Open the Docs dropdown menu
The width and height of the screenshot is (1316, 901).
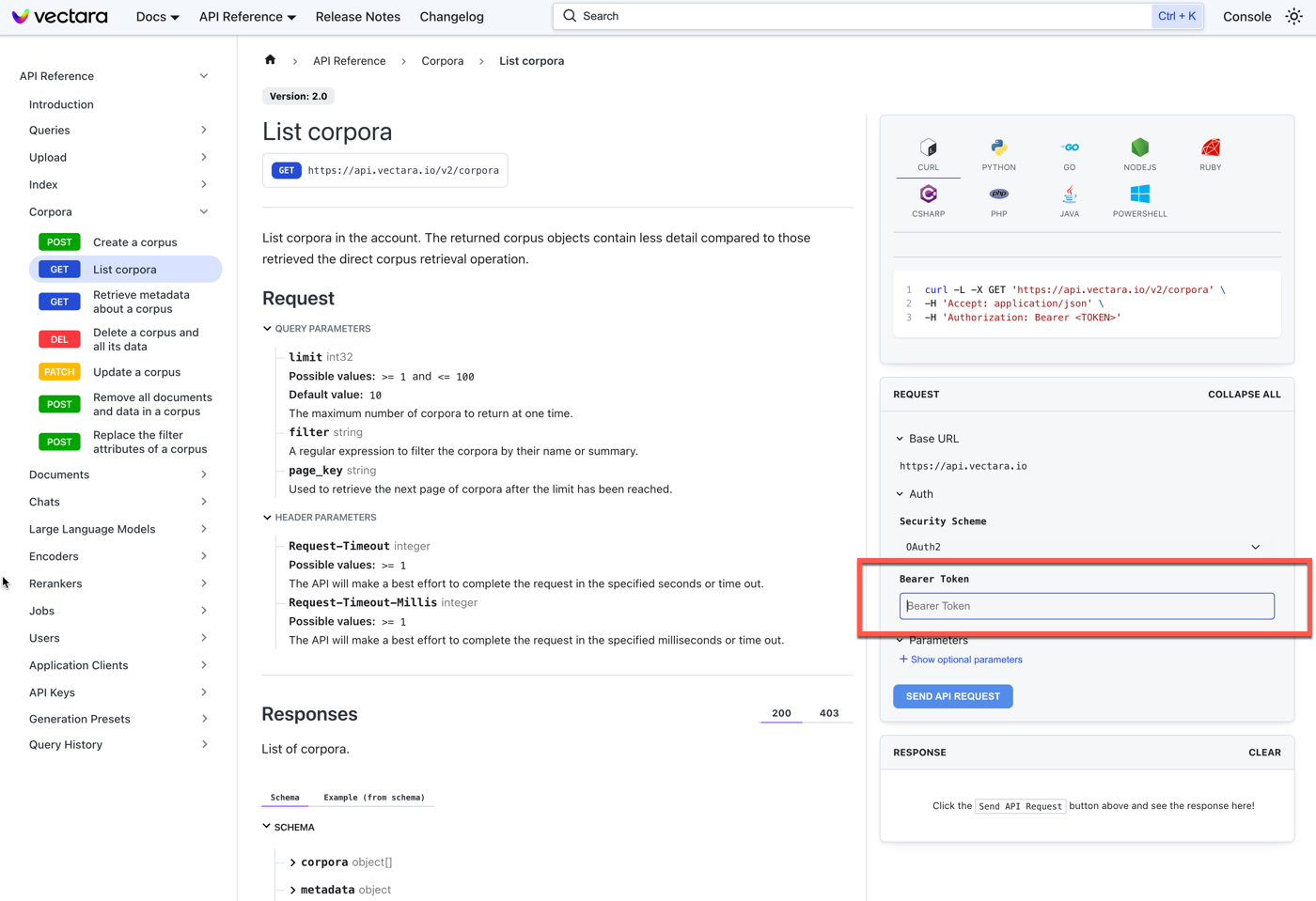156,16
